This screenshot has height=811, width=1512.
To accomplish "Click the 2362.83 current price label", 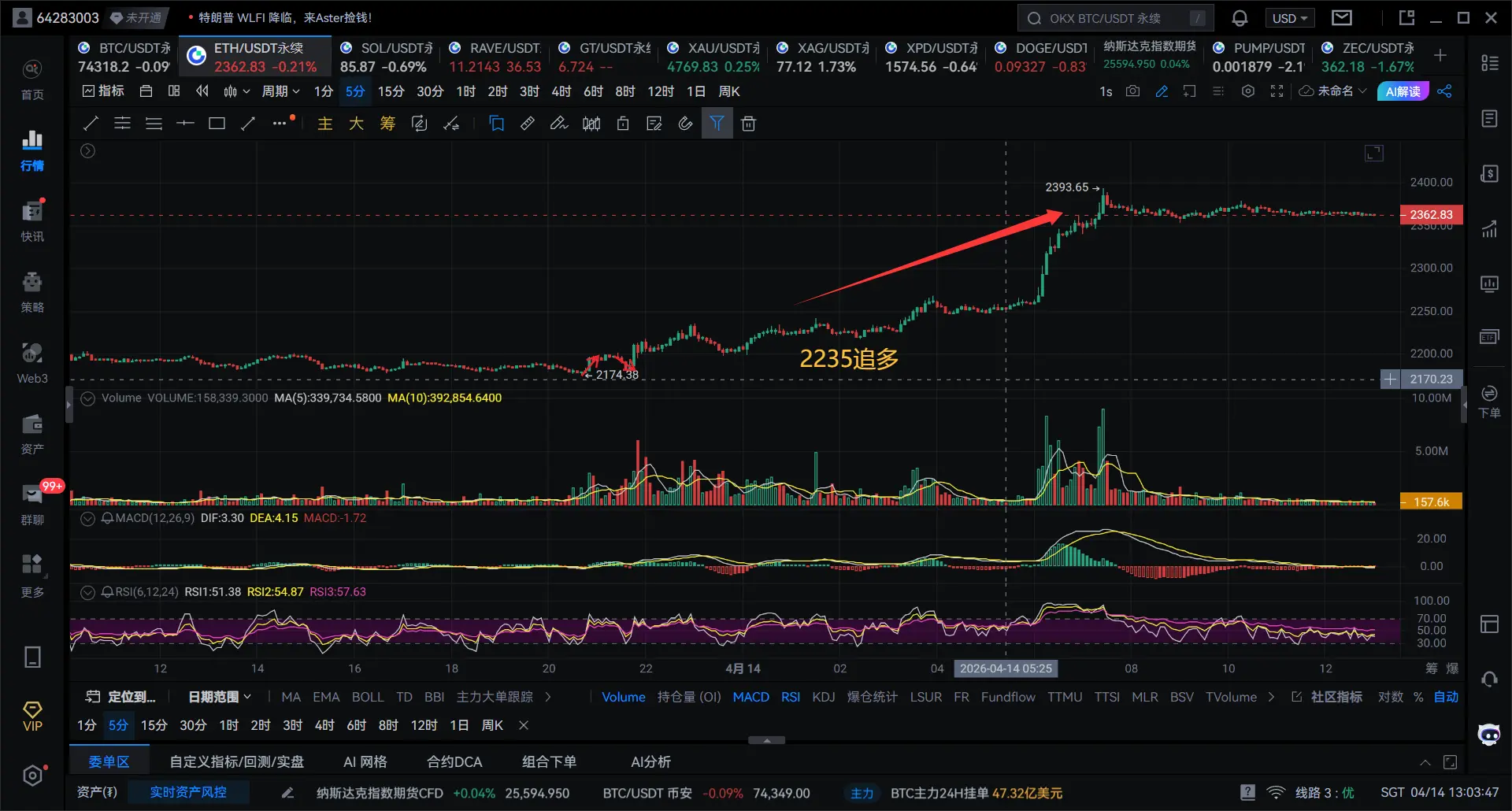I will click(1431, 215).
